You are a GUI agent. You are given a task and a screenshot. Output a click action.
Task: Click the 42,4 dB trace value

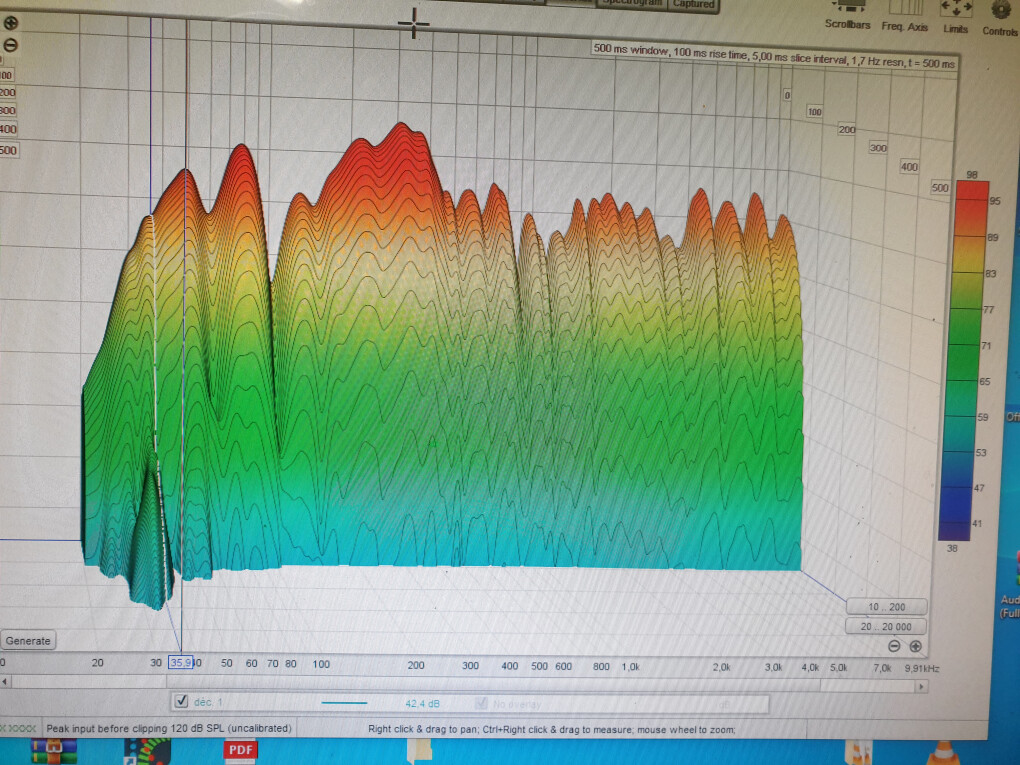422,703
